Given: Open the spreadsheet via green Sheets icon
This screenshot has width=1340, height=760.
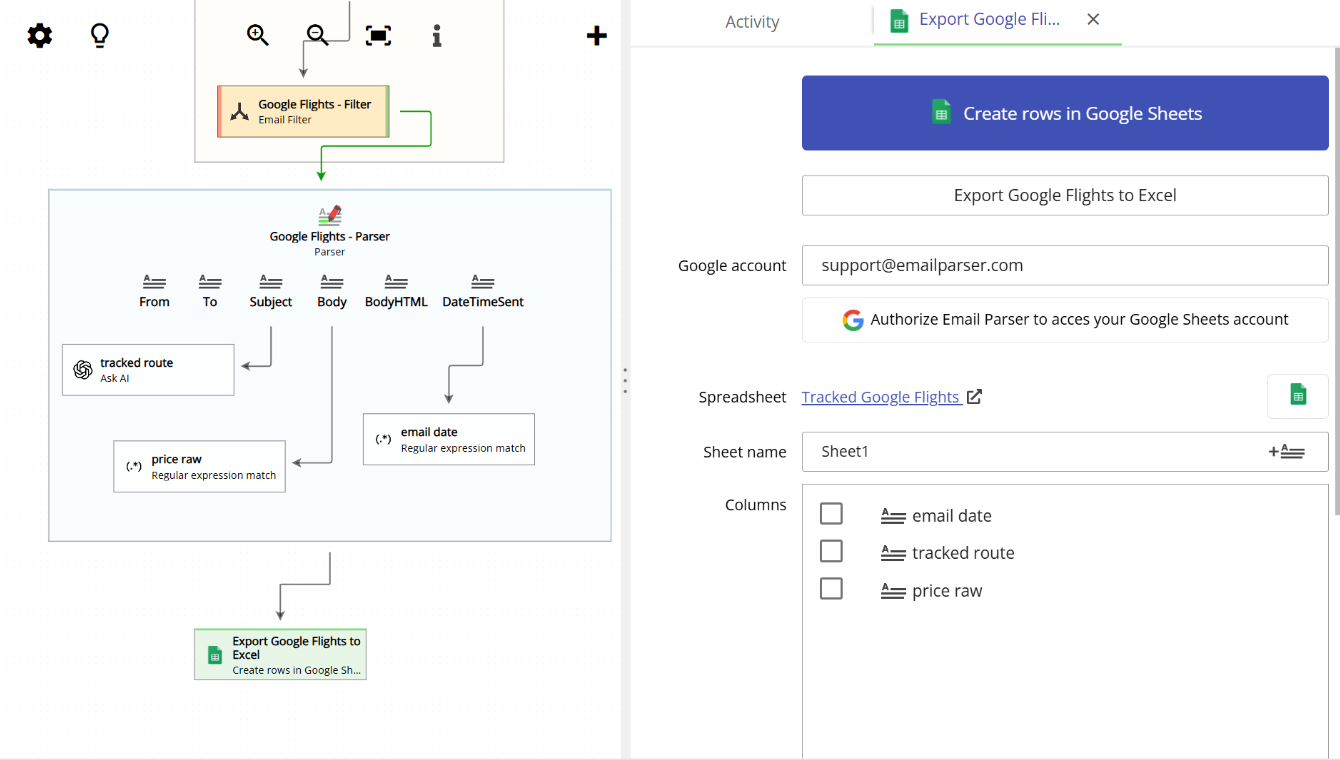Looking at the screenshot, I should 1297,396.
